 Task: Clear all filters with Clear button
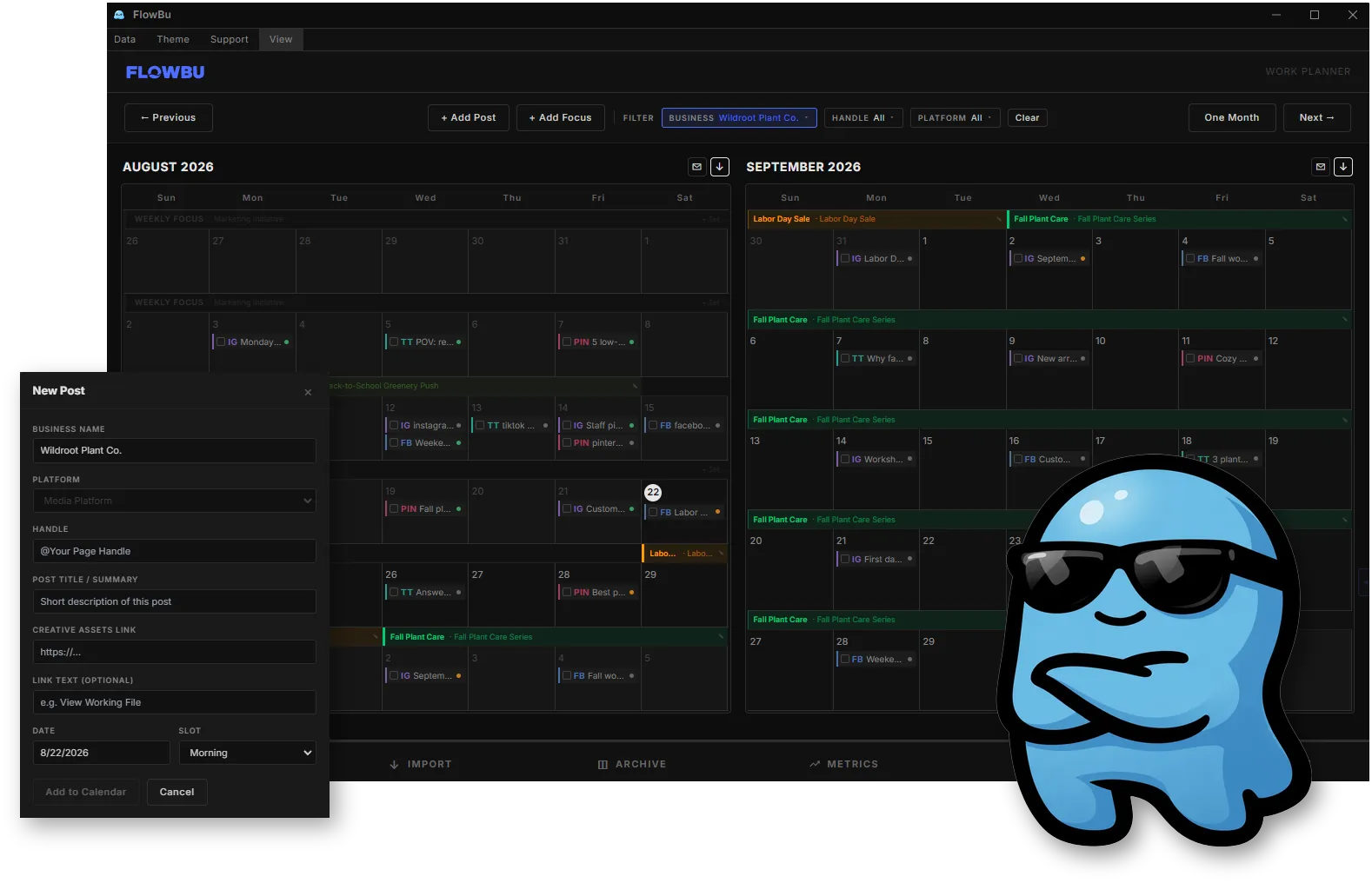coord(1027,118)
